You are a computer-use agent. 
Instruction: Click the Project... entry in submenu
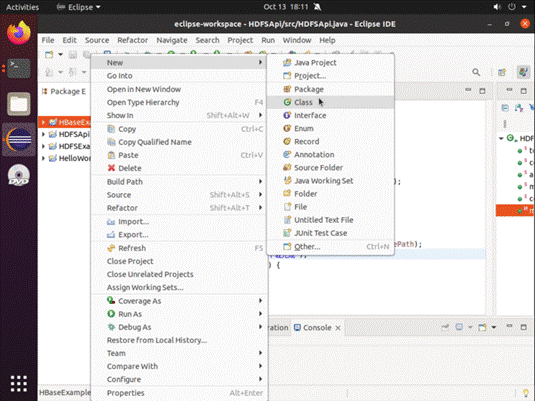330,76
